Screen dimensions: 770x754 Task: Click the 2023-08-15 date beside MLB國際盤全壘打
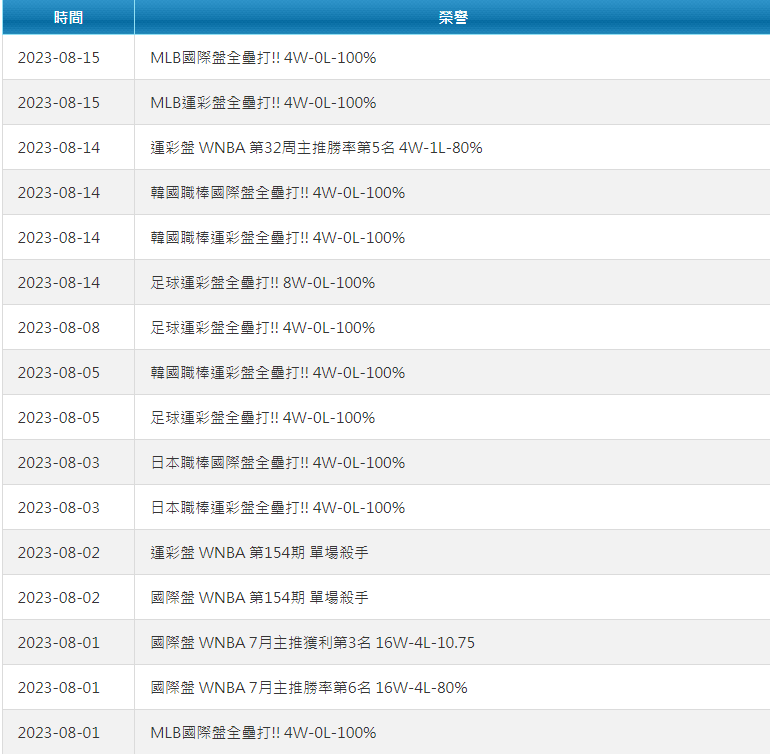[x=59, y=58]
